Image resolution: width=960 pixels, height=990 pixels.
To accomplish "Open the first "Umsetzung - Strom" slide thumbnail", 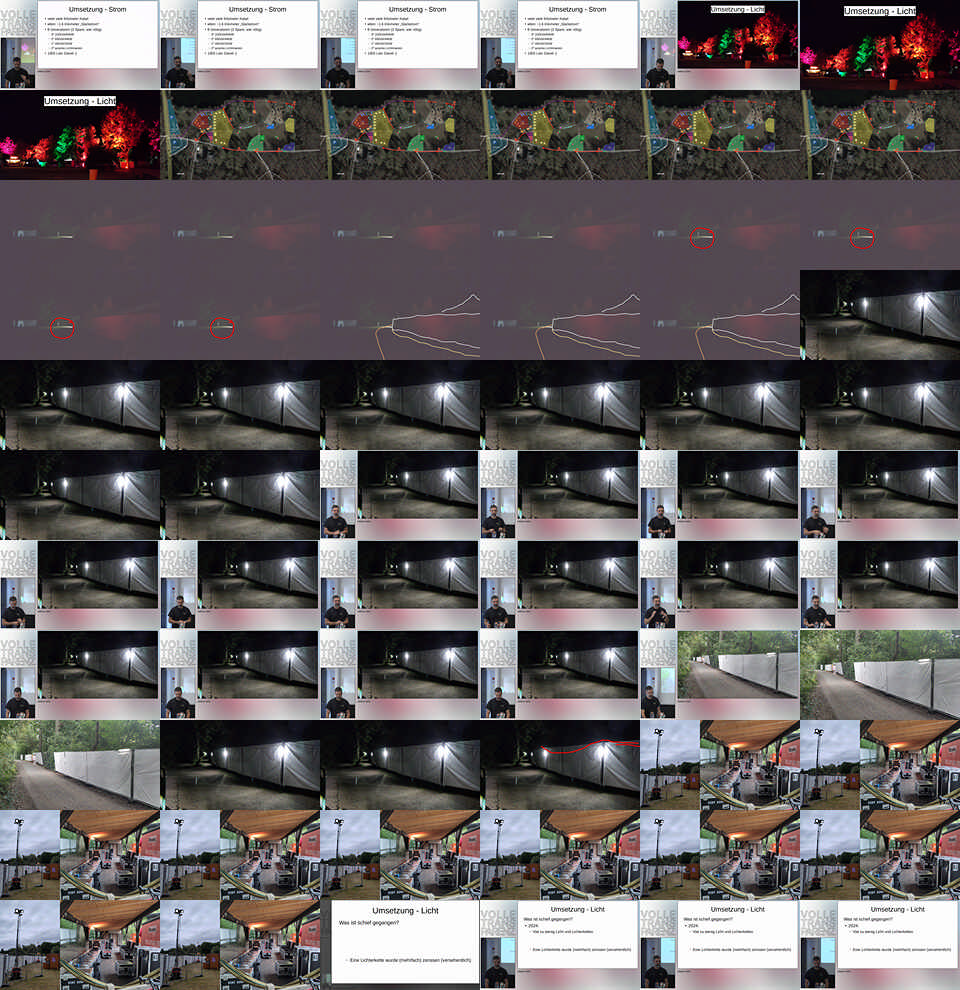I will [x=80, y=45].
